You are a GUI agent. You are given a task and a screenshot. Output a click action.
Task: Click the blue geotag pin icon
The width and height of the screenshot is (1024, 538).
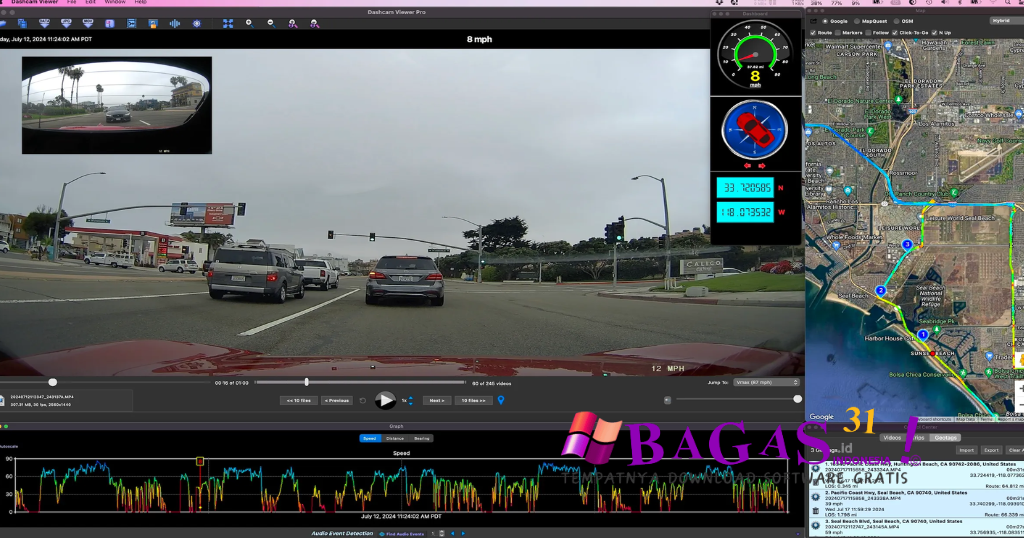tap(501, 400)
